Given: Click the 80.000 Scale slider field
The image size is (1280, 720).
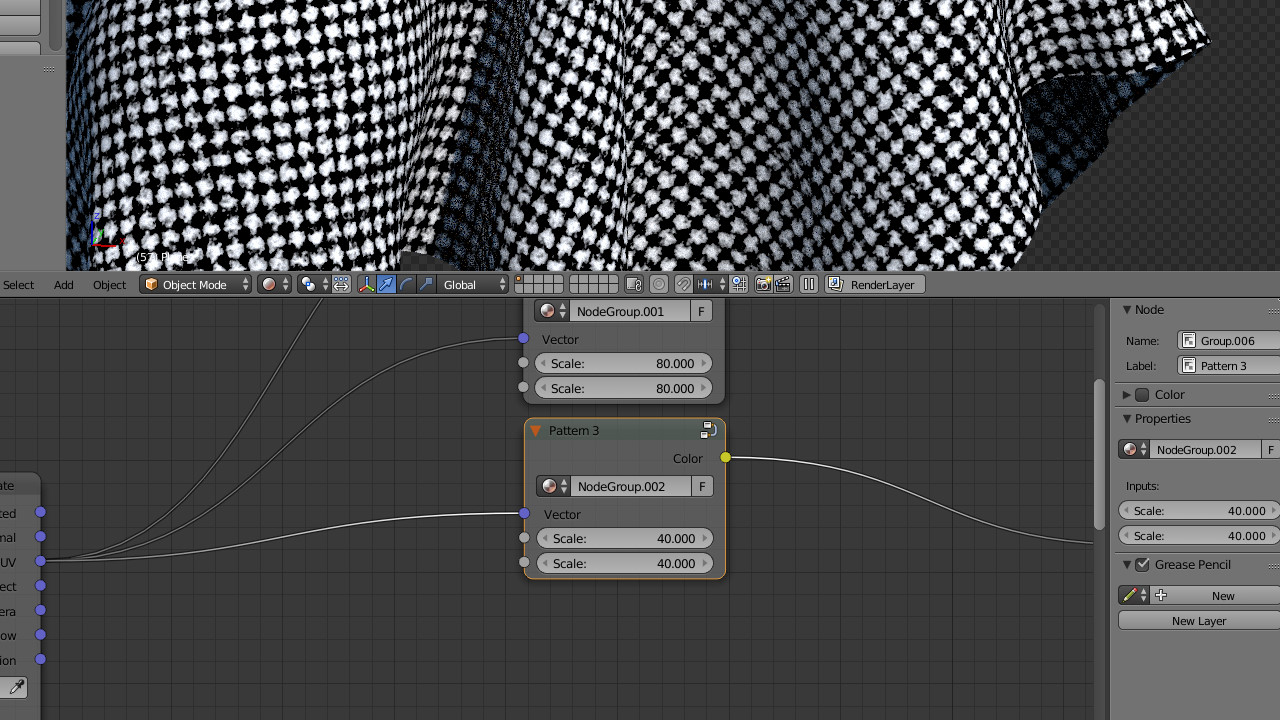Looking at the screenshot, I should tap(623, 364).
